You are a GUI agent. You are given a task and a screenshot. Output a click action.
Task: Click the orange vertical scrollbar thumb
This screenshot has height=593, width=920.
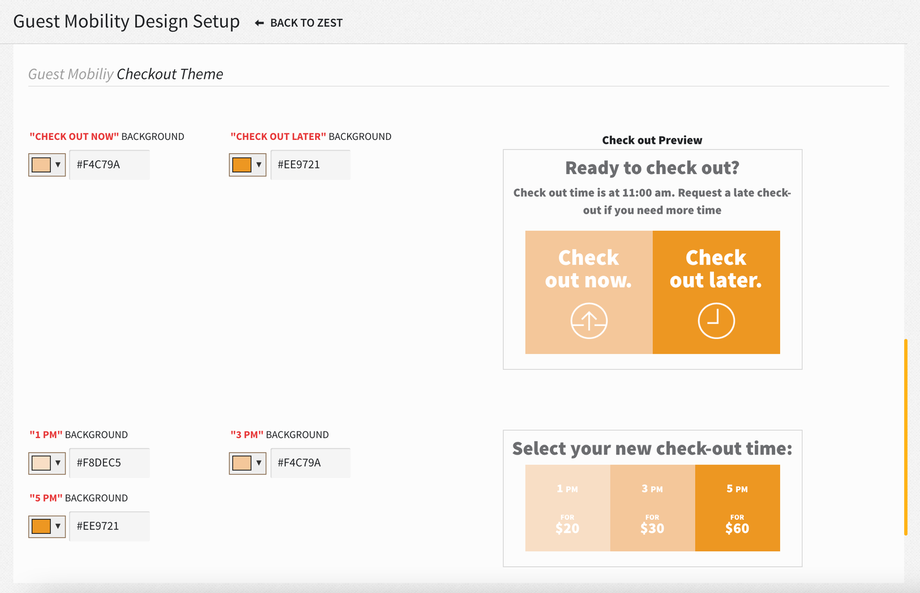906,437
